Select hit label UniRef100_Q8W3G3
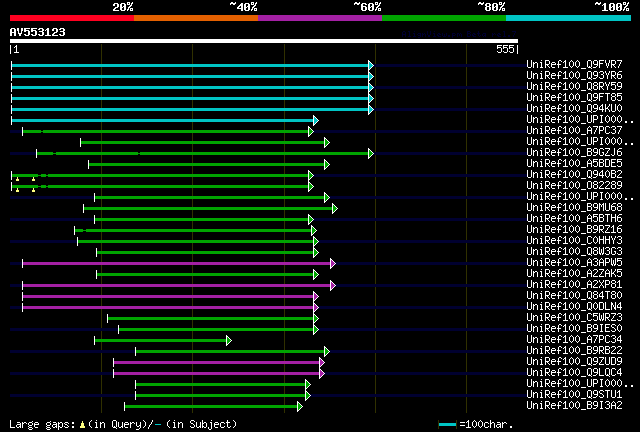 [x=574, y=252]
